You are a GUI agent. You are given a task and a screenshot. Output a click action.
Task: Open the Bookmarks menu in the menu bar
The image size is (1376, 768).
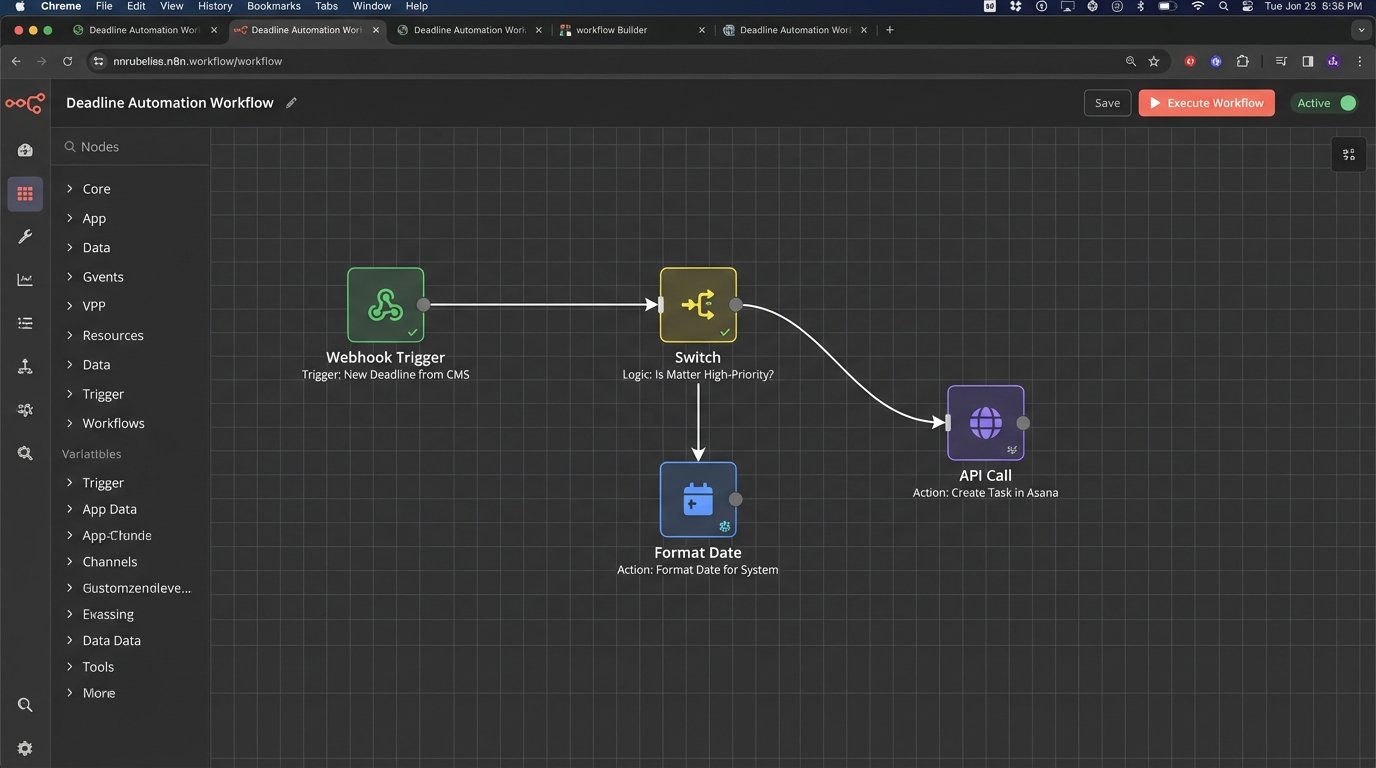[x=273, y=6]
